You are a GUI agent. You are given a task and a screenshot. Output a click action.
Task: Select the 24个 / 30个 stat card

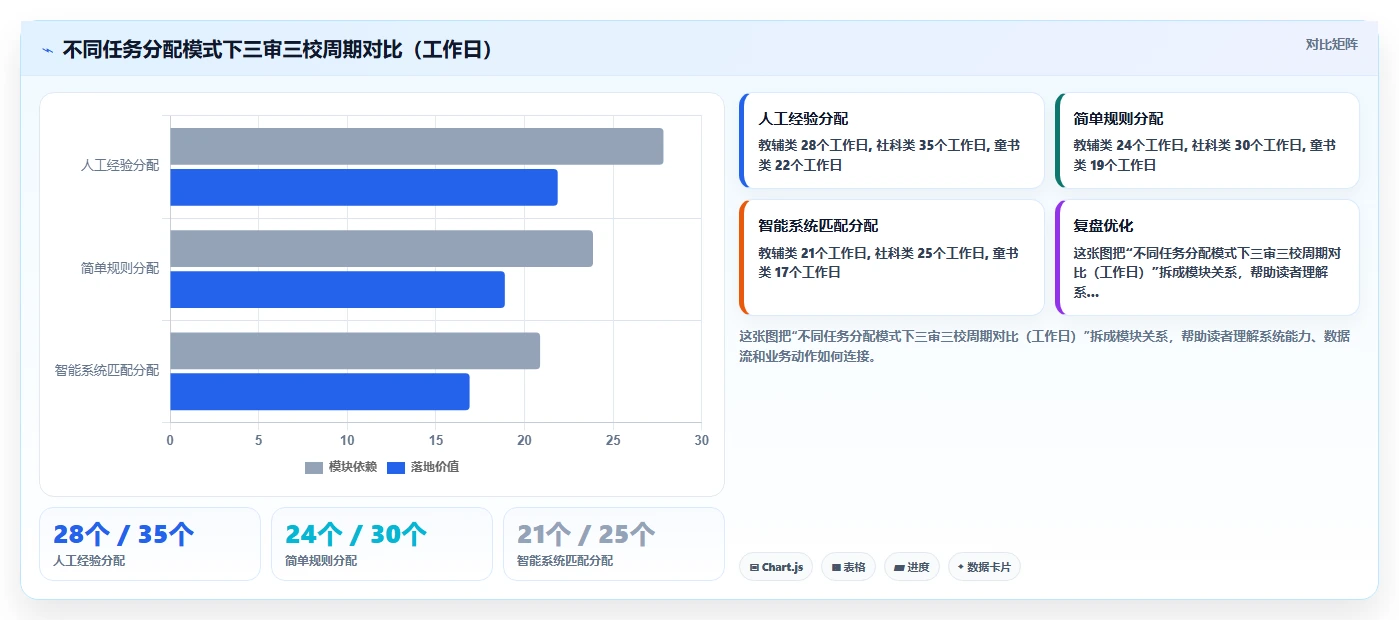(382, 544)
